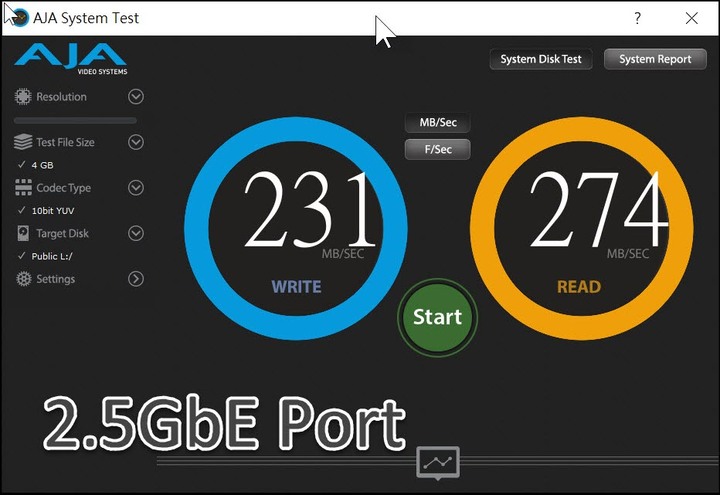Expand the Target Disk dropdown arrow
The image size is (720, 495).
[136, 233]
